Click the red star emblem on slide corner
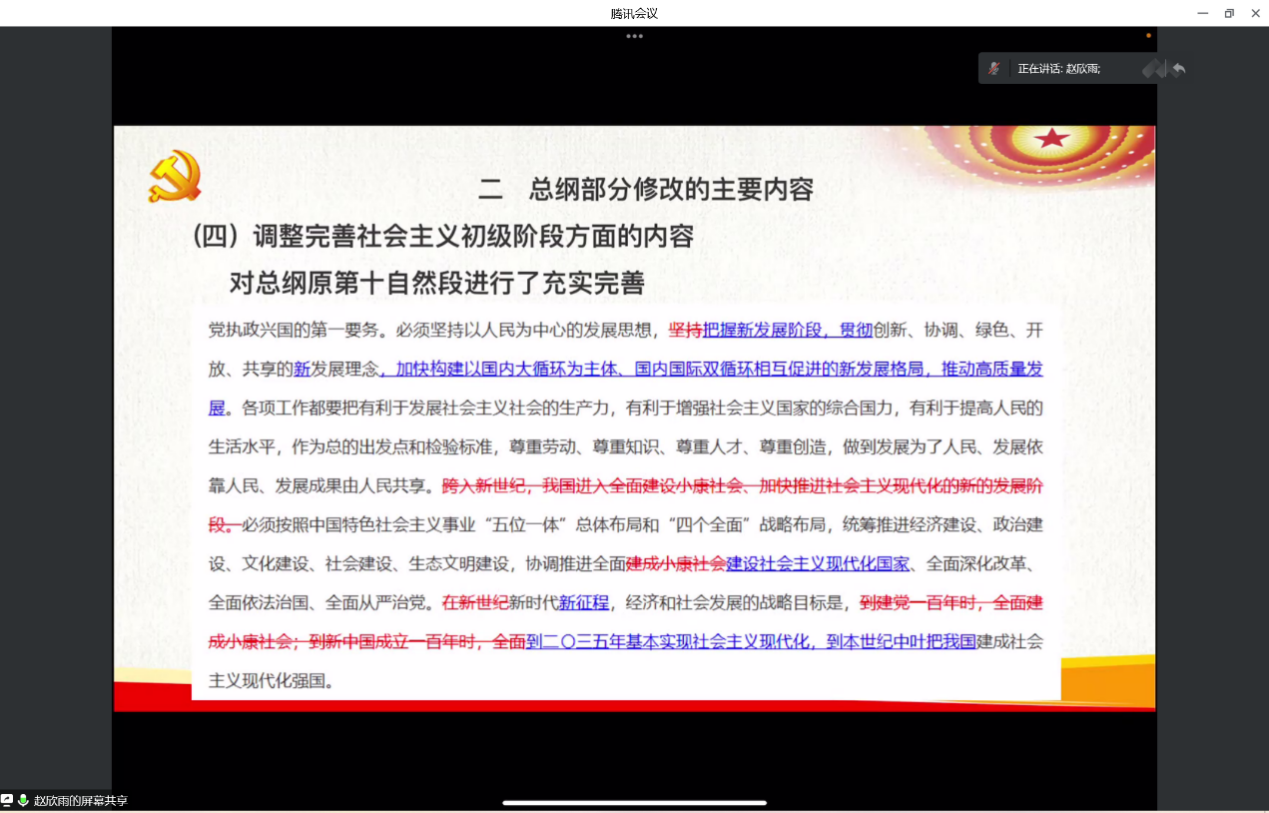The image size is (1269, 813). coord(1052,139)
